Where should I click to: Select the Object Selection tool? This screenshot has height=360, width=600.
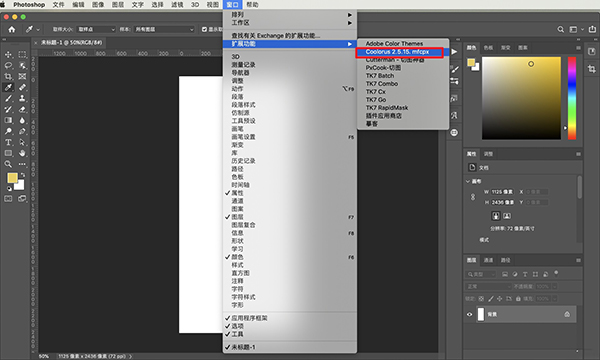(x=22, y=65)
